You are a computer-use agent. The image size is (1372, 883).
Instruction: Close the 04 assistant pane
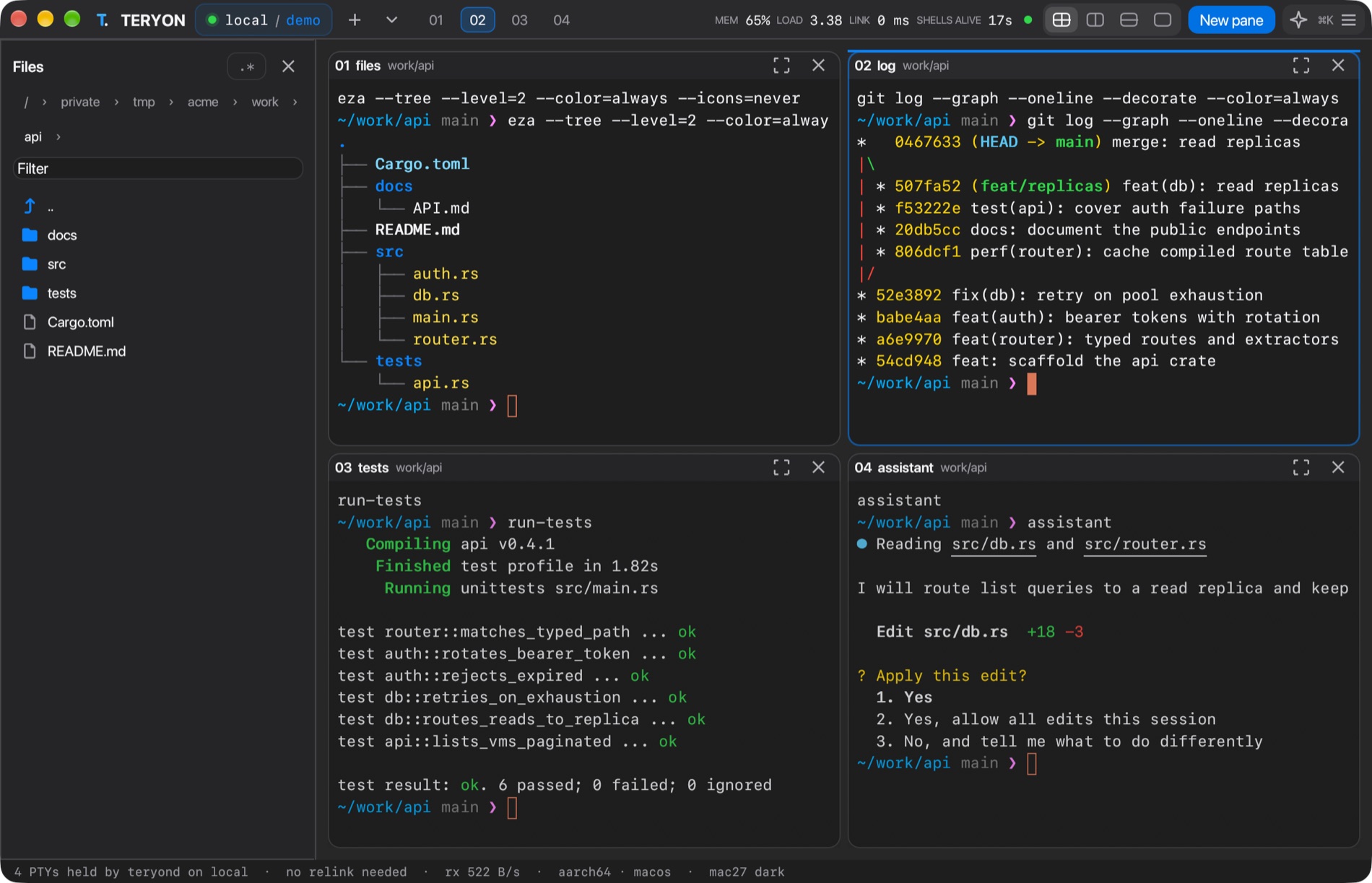click(1338, 468)
